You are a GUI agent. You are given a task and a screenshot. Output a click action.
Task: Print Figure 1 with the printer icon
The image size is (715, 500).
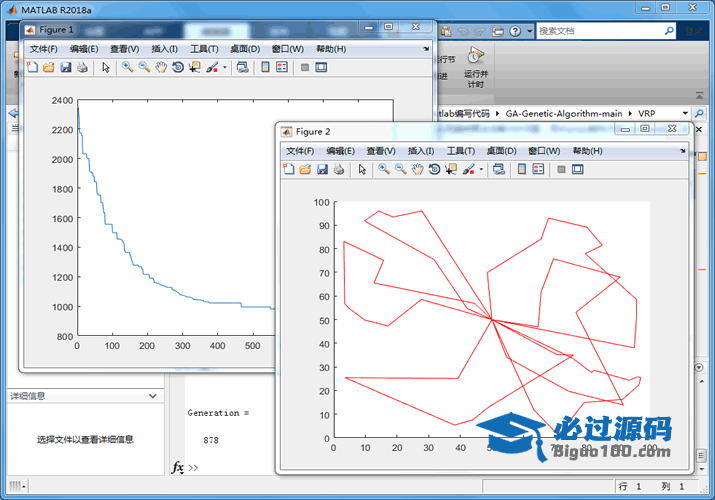coord(83,67)
